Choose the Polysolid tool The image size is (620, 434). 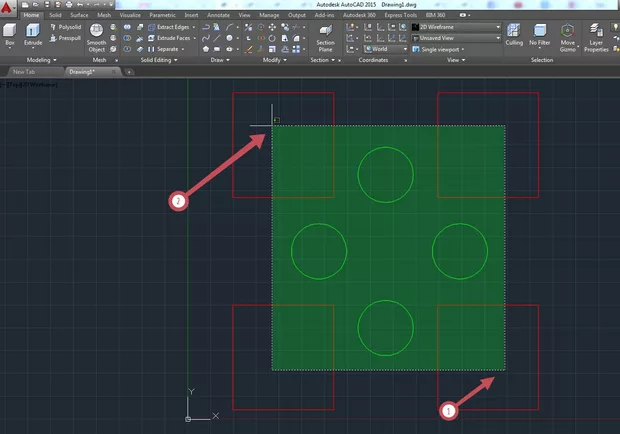(x=65, y=27)
